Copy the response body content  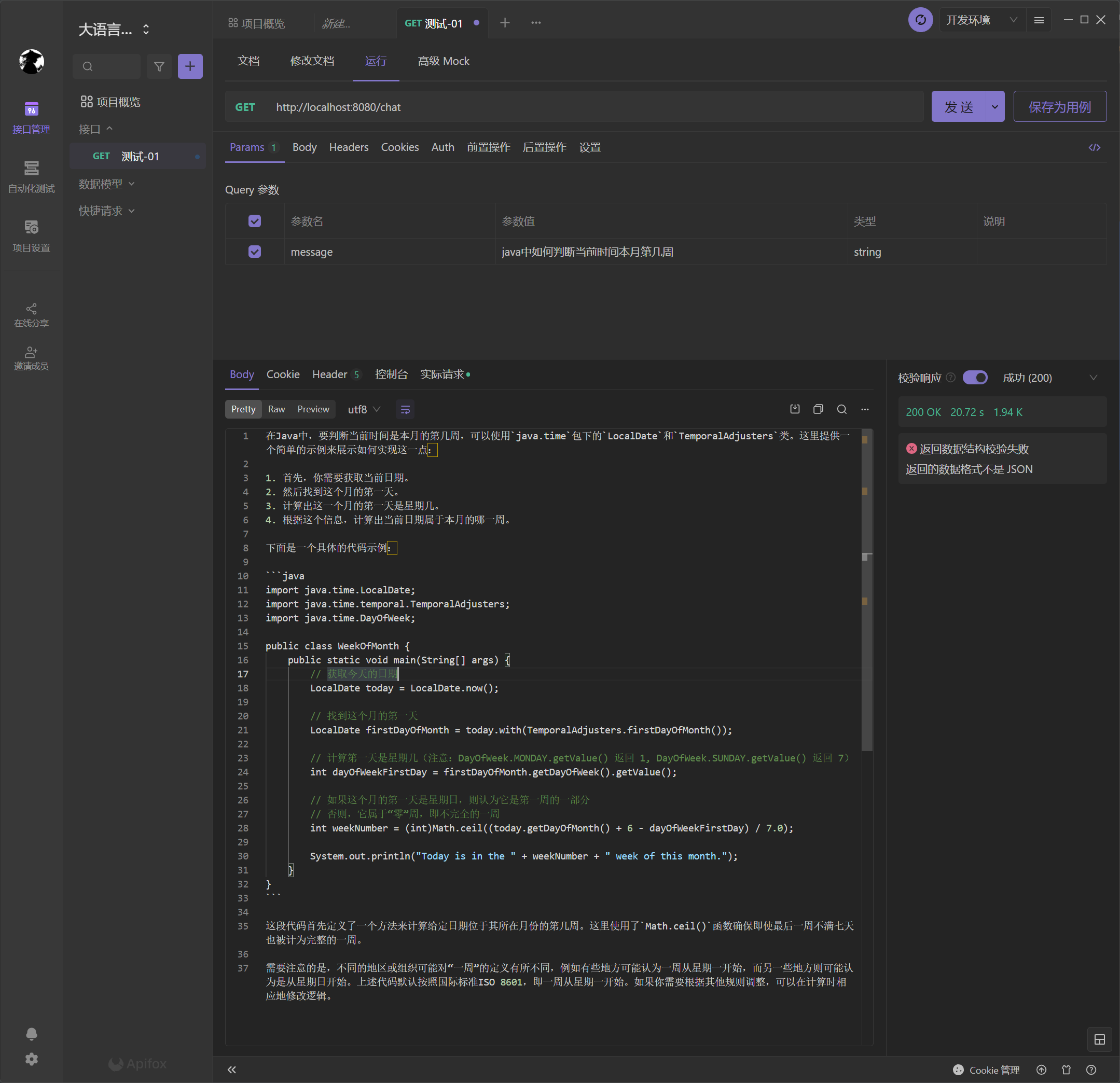(818, 409)
